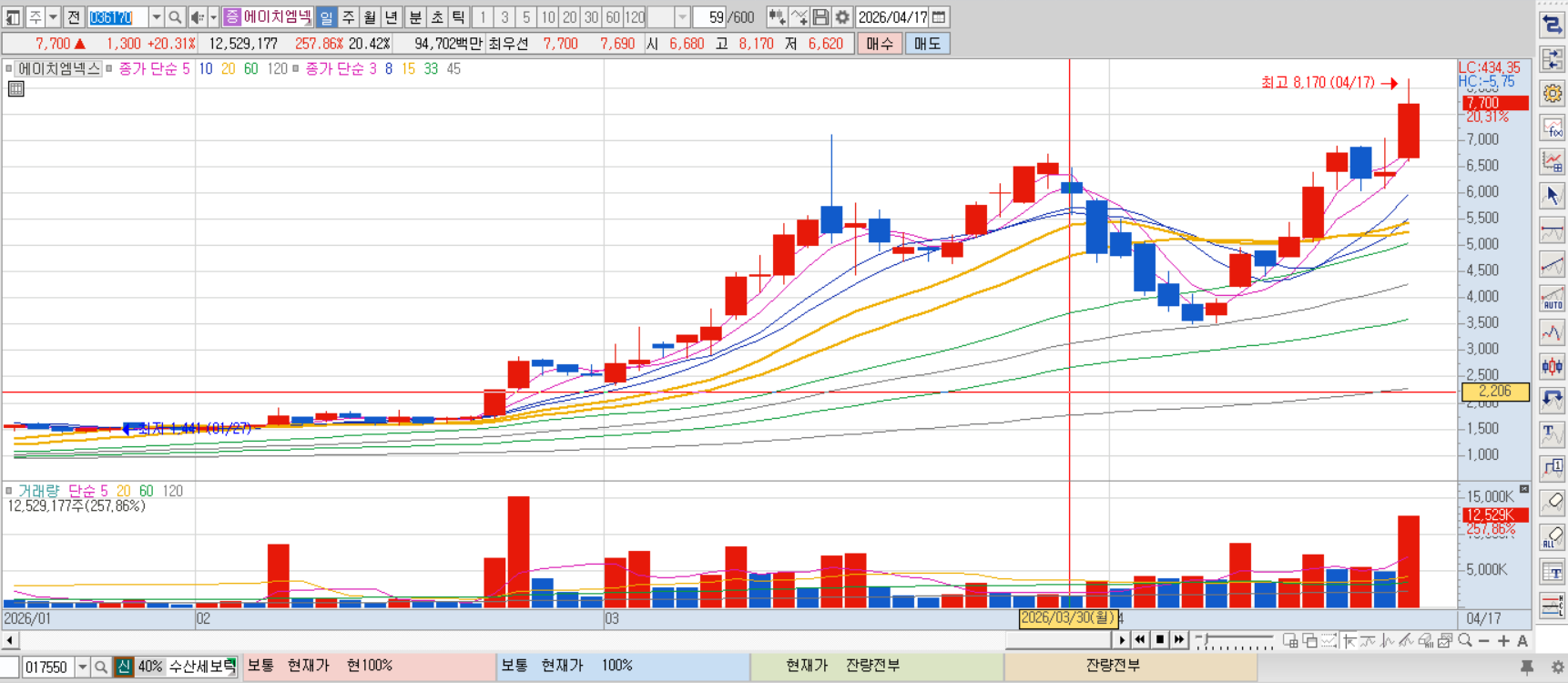
Task: Click the swap arrows icon in right sidebar
Action: [1552, 25]
